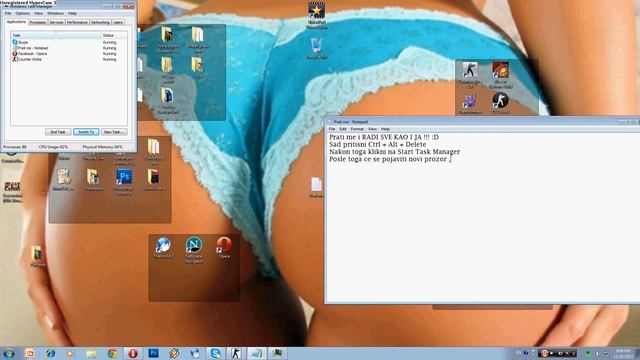
Task: Select the 'Prati me - Notepad' task row
Action: pos(69,48)
